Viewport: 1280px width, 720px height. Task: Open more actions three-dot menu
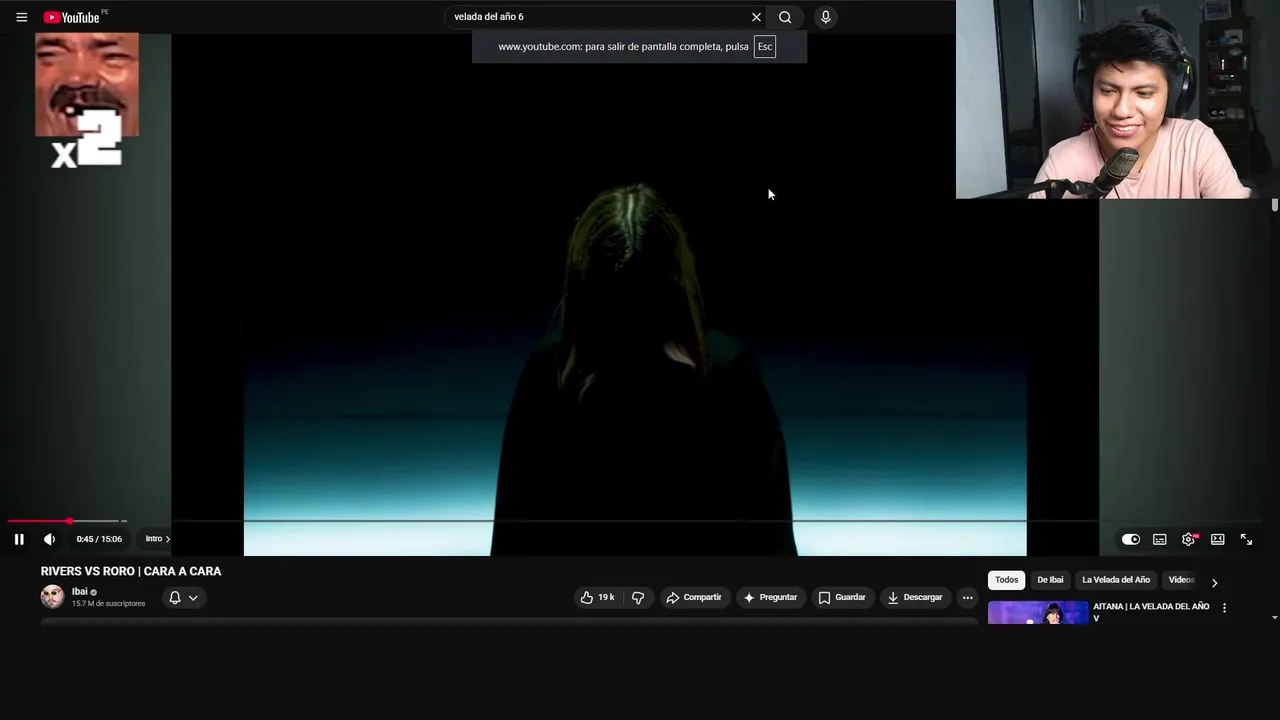[967, 597]
